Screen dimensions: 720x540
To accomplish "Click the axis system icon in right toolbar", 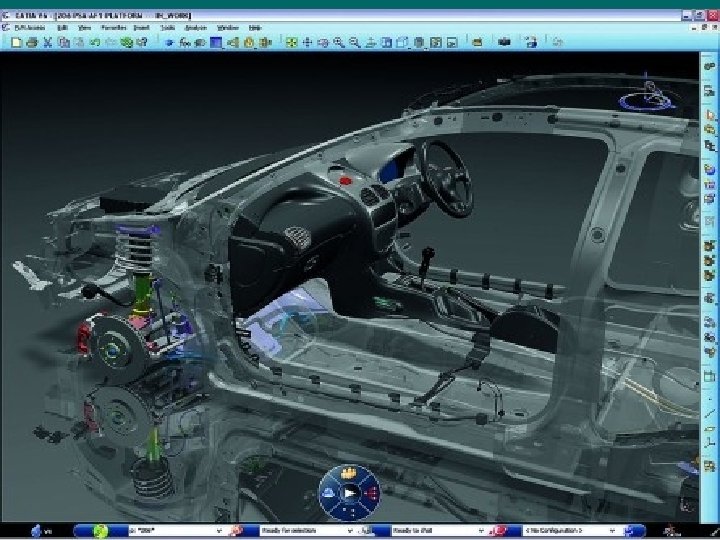I will (710, 443).
